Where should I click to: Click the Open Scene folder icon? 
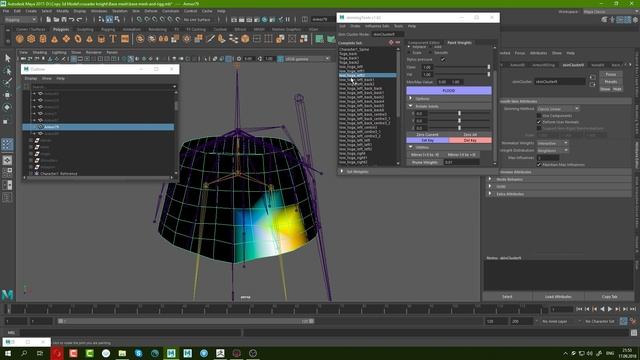click(x=56, y=19)
